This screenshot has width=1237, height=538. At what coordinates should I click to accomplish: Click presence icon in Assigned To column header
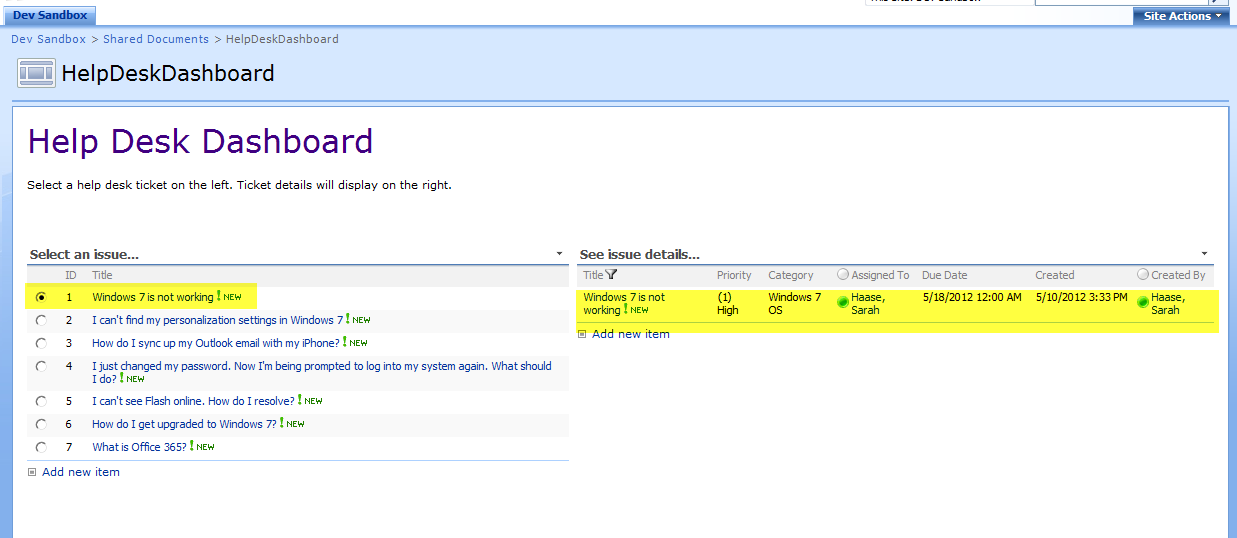(843, 275)
